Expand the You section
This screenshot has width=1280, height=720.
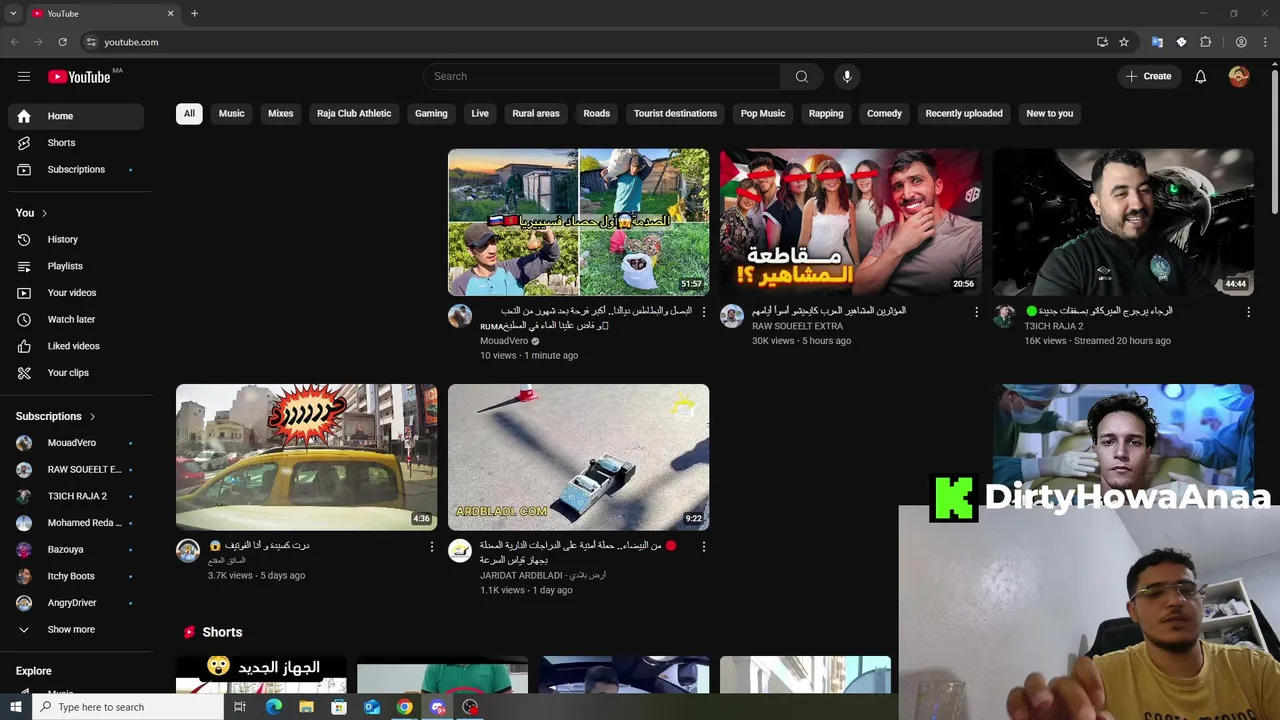pyautogui.click(x=32, y=213)
